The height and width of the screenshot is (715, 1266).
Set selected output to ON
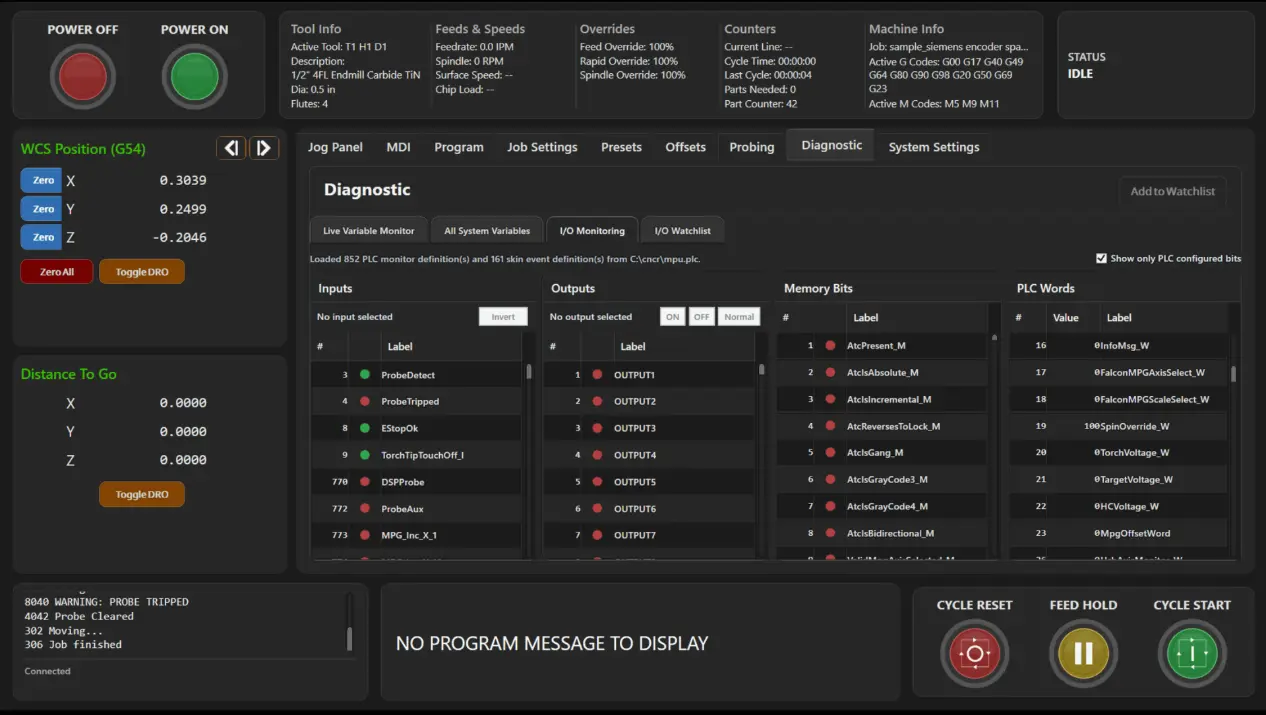[x=673, y=317]
